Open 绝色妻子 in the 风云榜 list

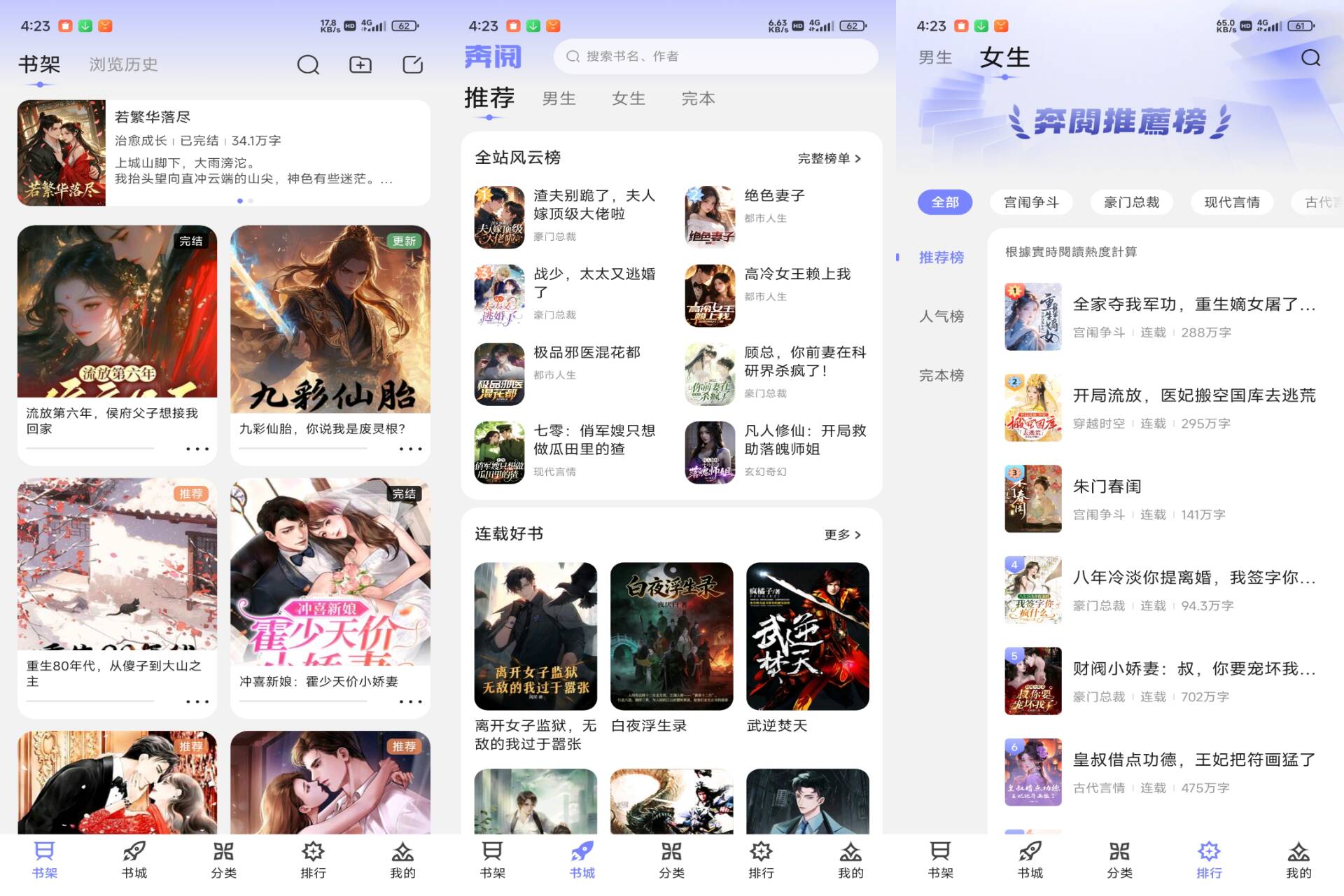tap(777, 217)
